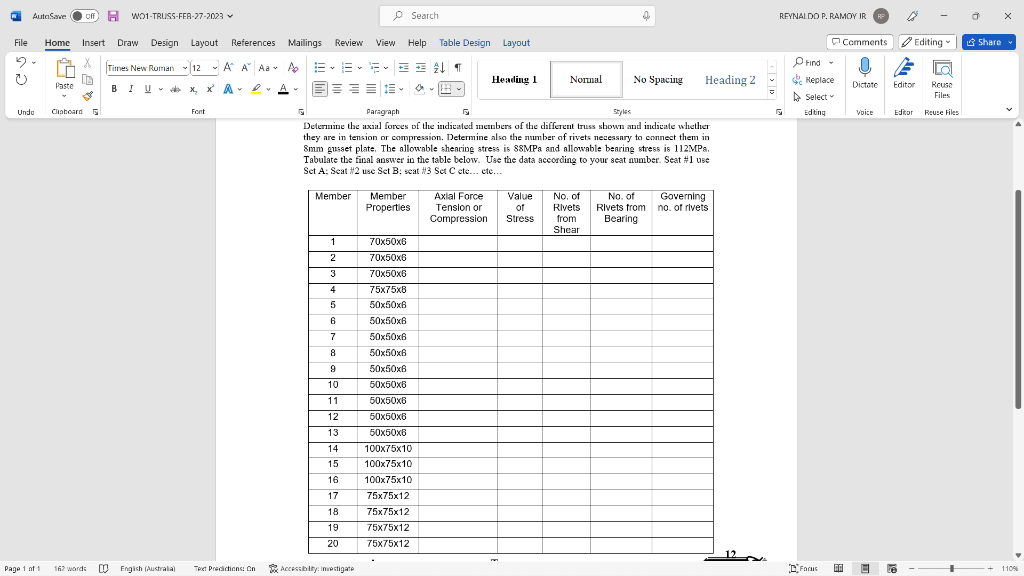
Task: Decrease font size
Action: pos(245,67)
